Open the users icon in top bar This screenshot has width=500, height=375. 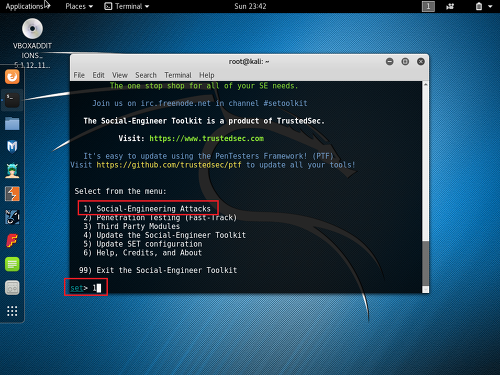pyautogui.click(x=450, y=6)
